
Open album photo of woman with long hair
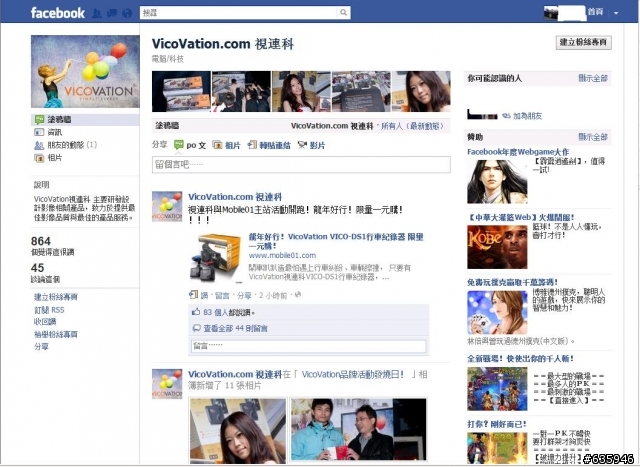238,430
